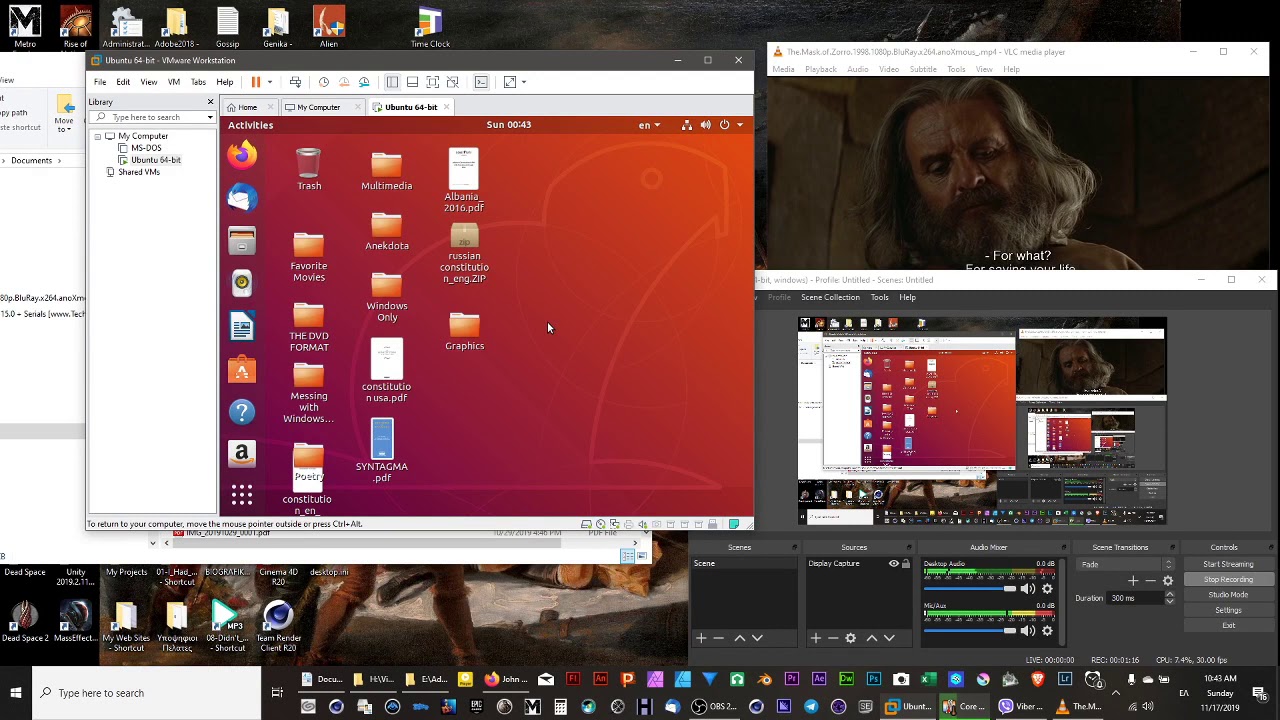Open source properties gear in OBS Sources
This screenshot has height=720, width=1280.
pos(850,638)
